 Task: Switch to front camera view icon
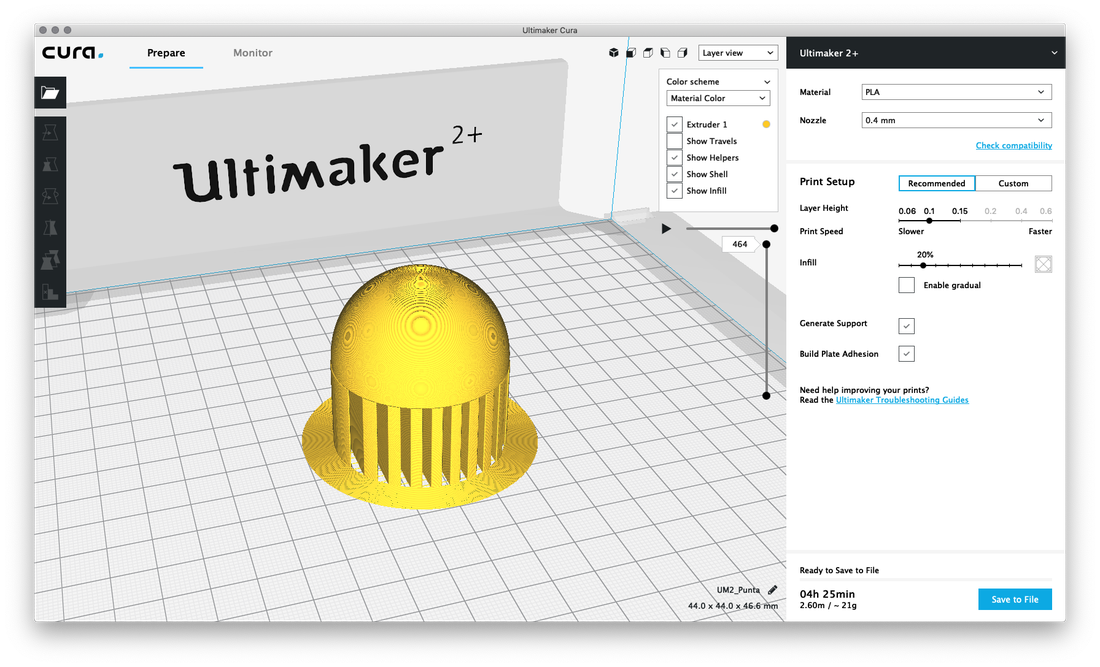631,53
